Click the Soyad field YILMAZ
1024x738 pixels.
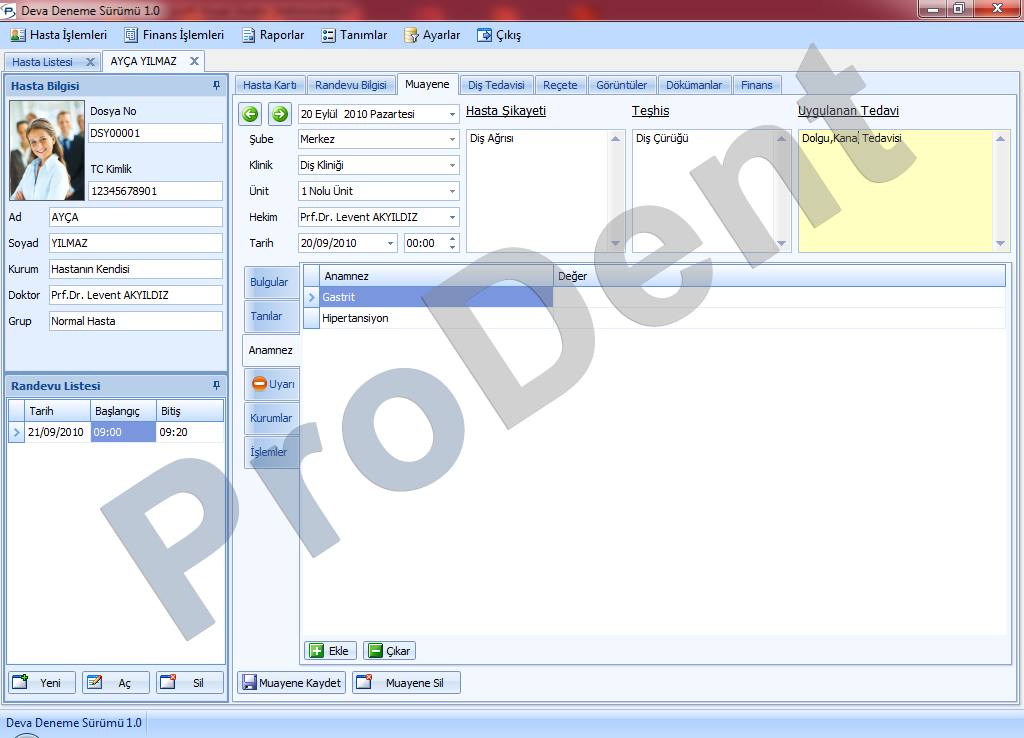[x=136, y=244]
